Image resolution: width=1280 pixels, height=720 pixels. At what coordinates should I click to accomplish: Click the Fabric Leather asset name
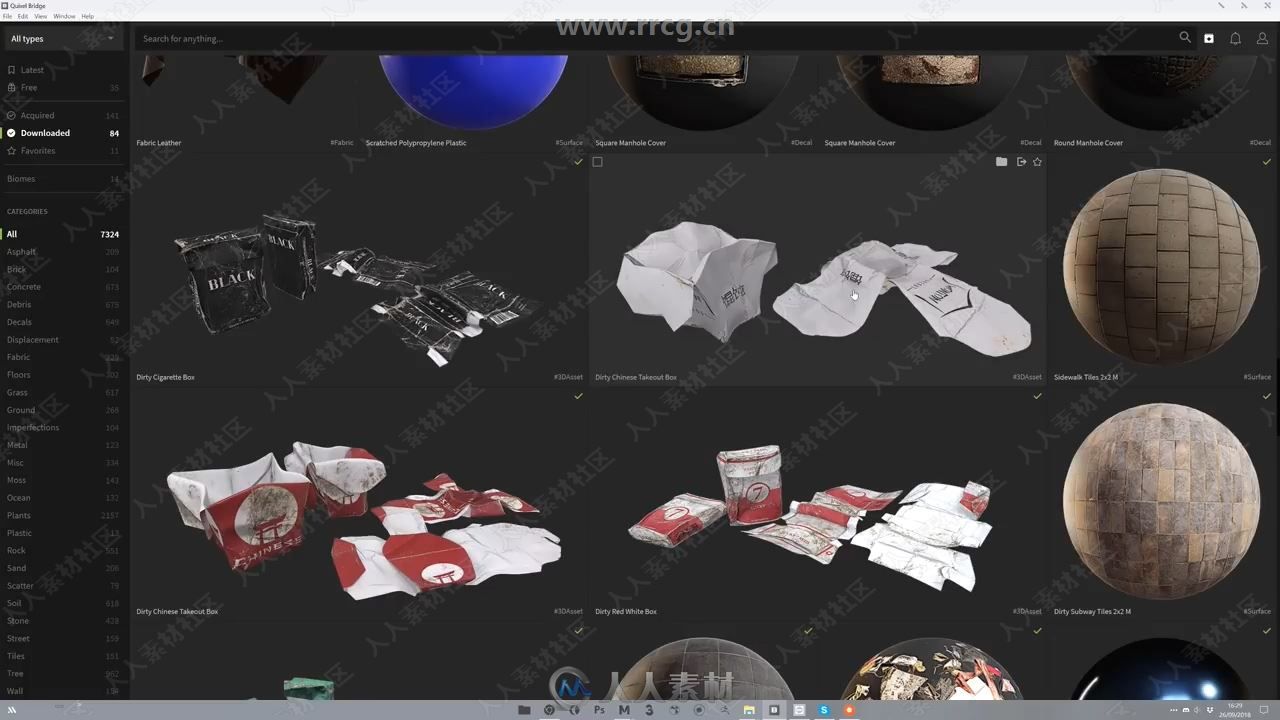tap(159, 143)
